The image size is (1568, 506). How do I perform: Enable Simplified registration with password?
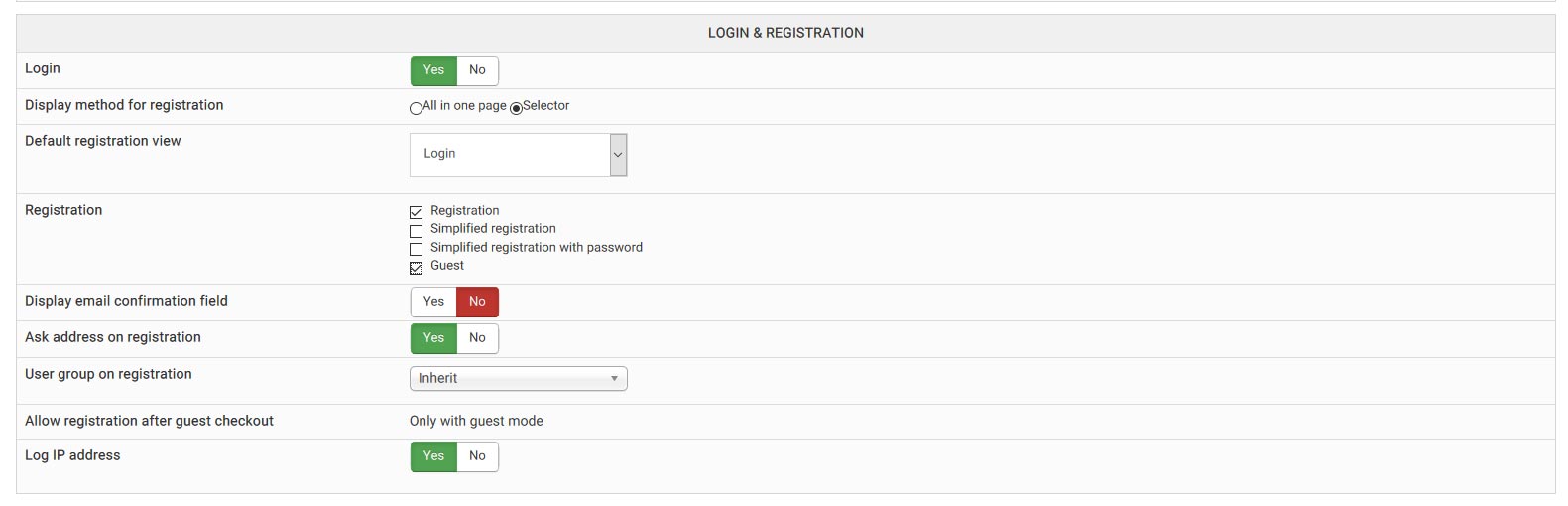pos(417,249)
